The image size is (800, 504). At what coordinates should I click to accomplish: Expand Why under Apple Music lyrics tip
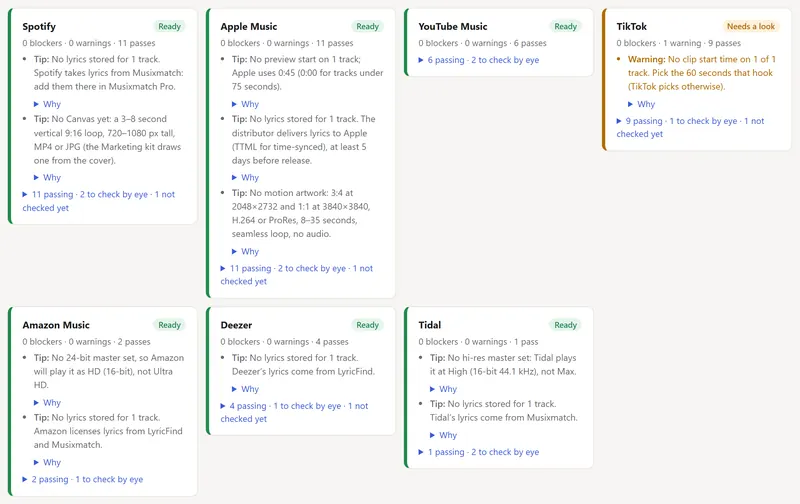tap(245, 178)
